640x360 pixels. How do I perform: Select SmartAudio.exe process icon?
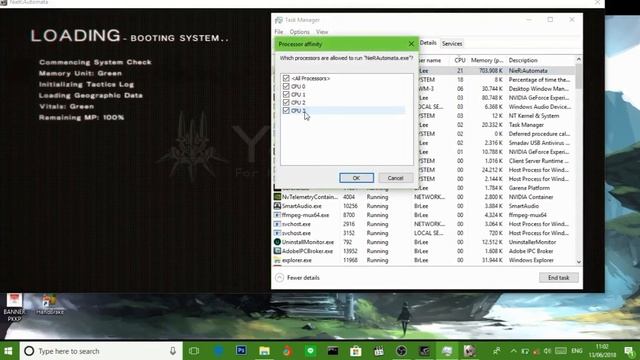pos(277,206)
